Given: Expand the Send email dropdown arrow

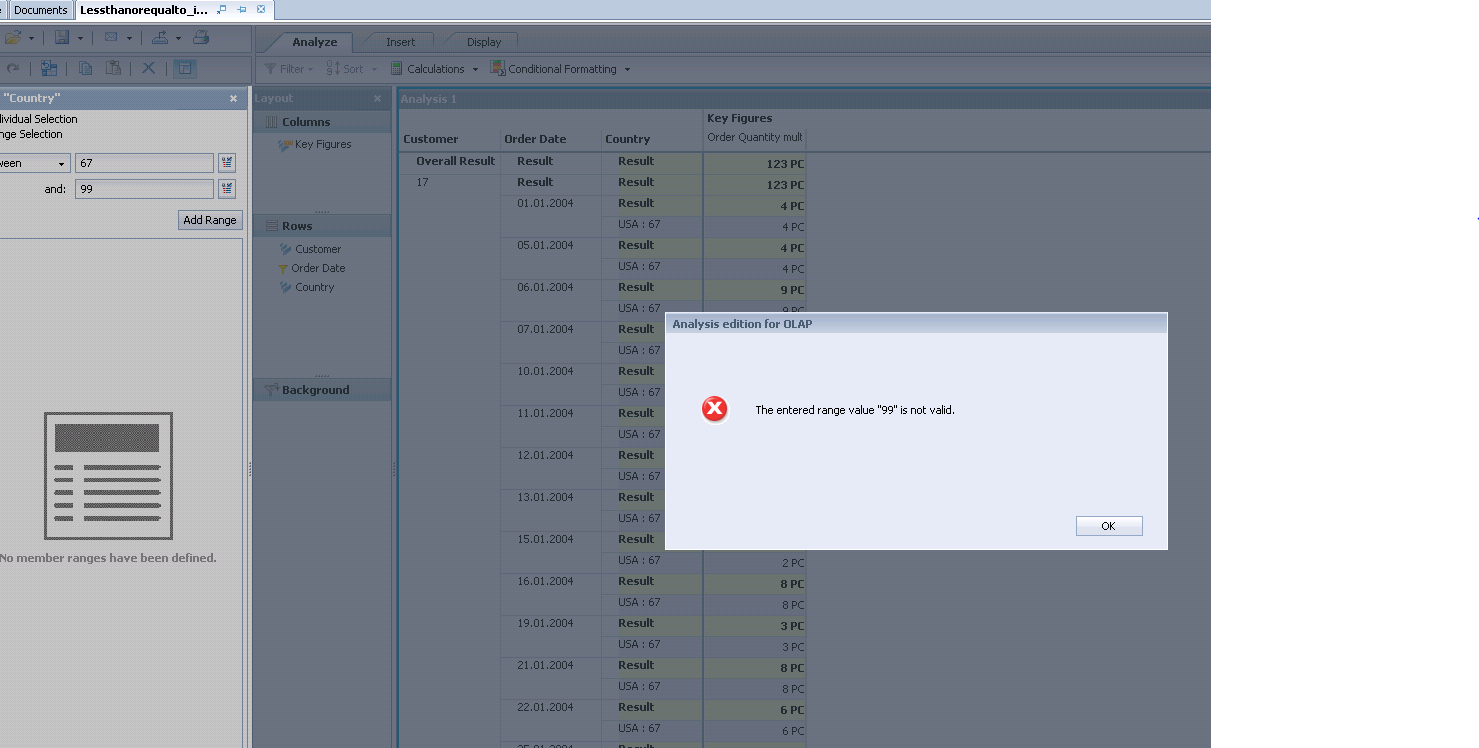Looking at the screenshot, I should [129, 38].
